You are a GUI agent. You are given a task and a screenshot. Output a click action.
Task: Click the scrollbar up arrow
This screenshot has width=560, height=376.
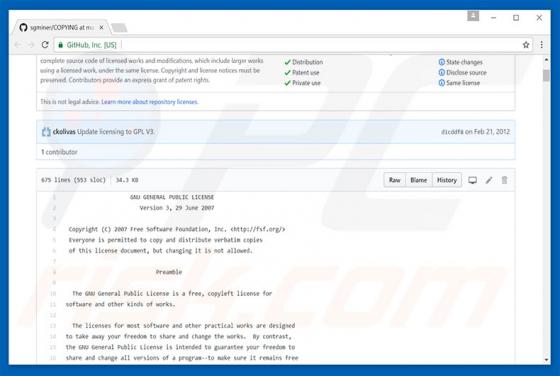[x=546, y=60]
